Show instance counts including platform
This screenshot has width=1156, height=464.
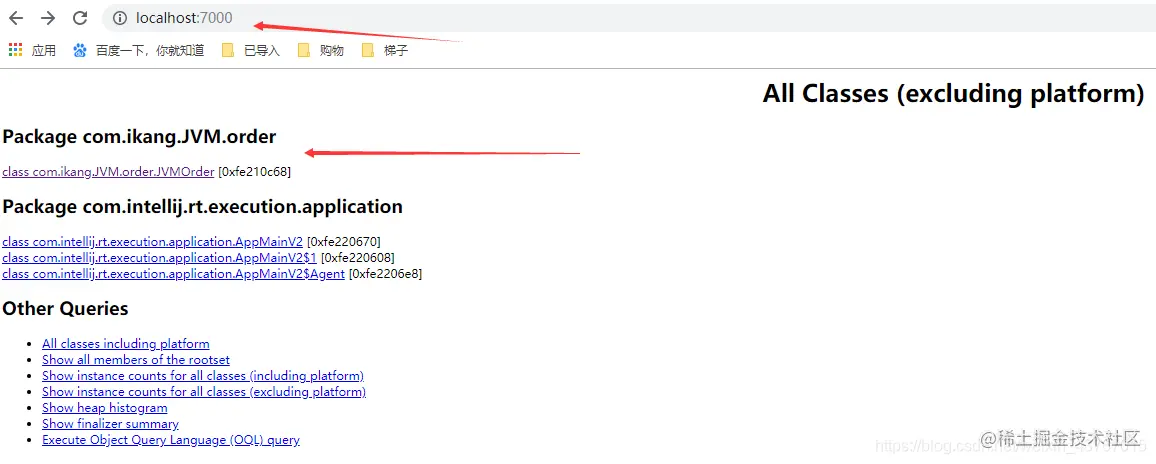pyautogui.click(x=203, y=375)
